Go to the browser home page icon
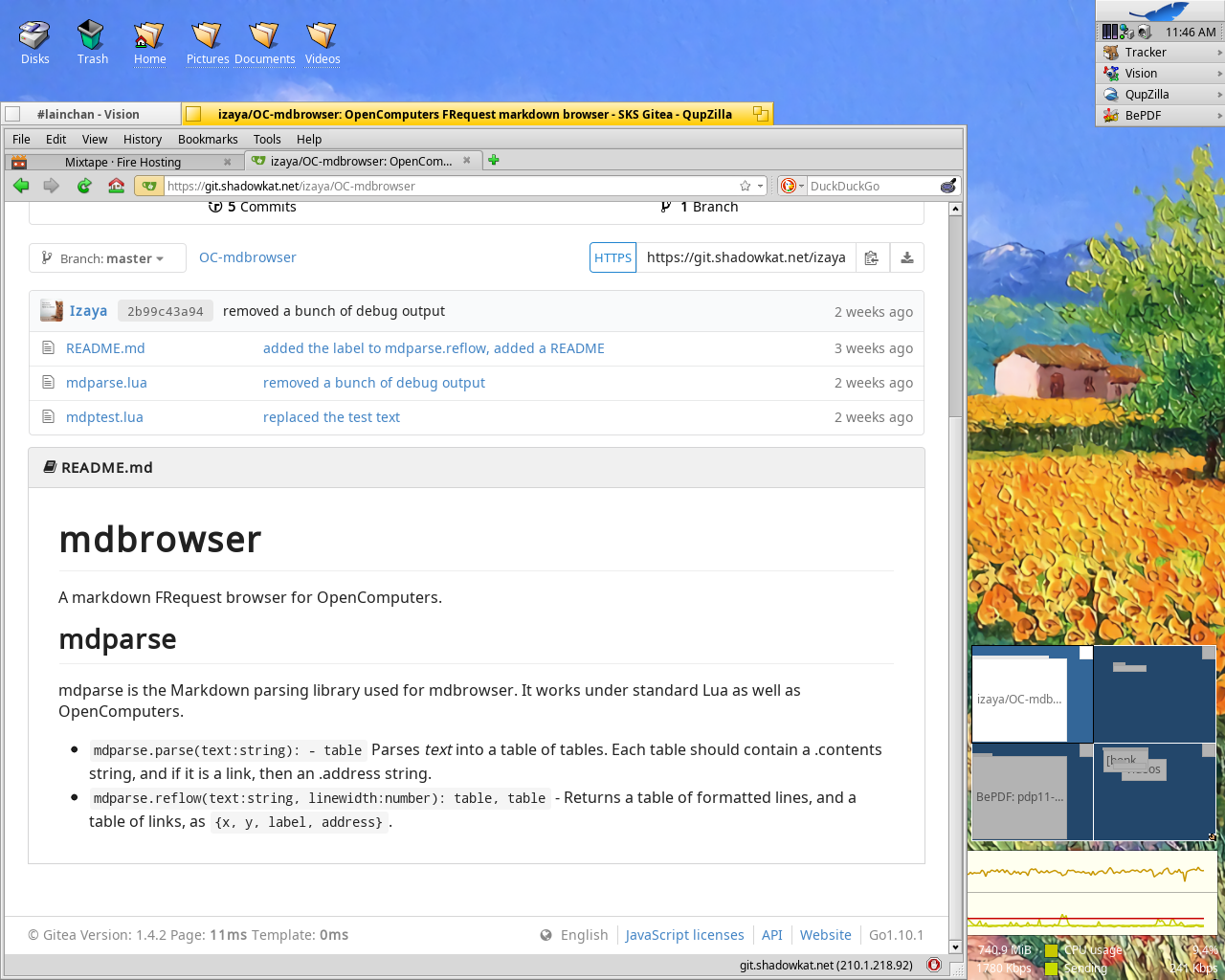 [x=116, y=186]
